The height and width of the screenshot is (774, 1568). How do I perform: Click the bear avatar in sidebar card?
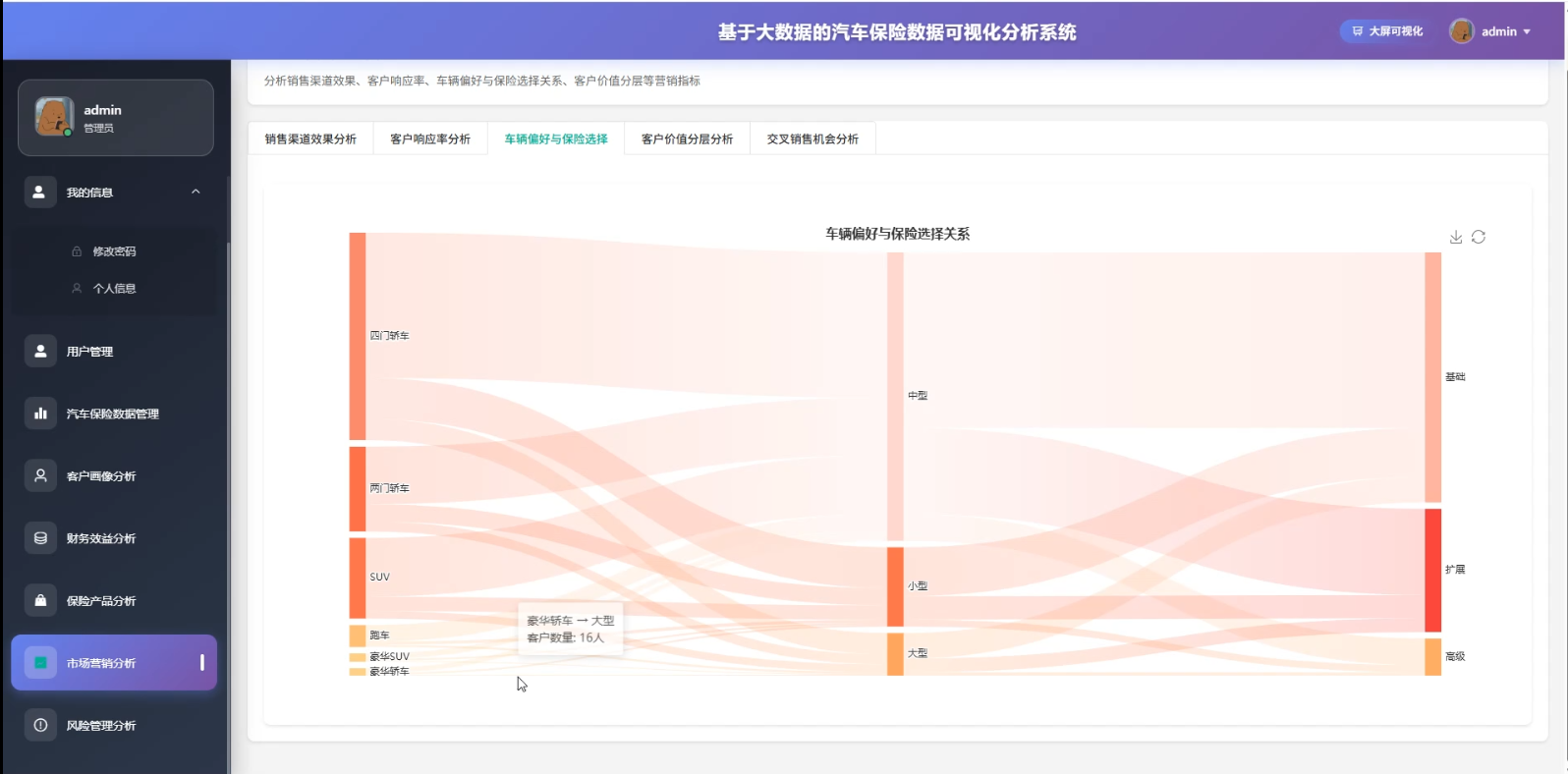click(54, 117)
